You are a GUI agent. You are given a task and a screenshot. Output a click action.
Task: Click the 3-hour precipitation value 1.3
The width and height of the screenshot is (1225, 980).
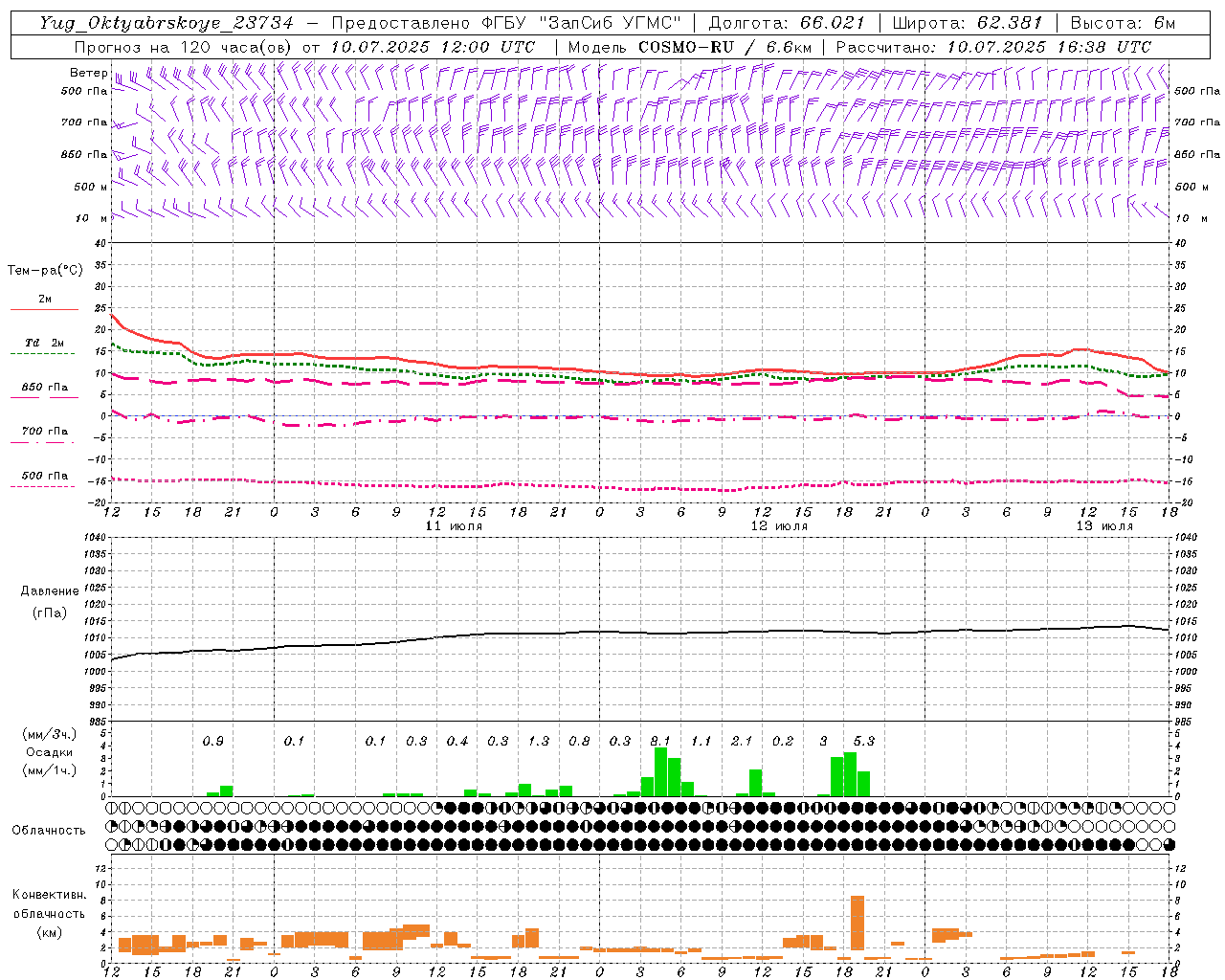(539, 741)
